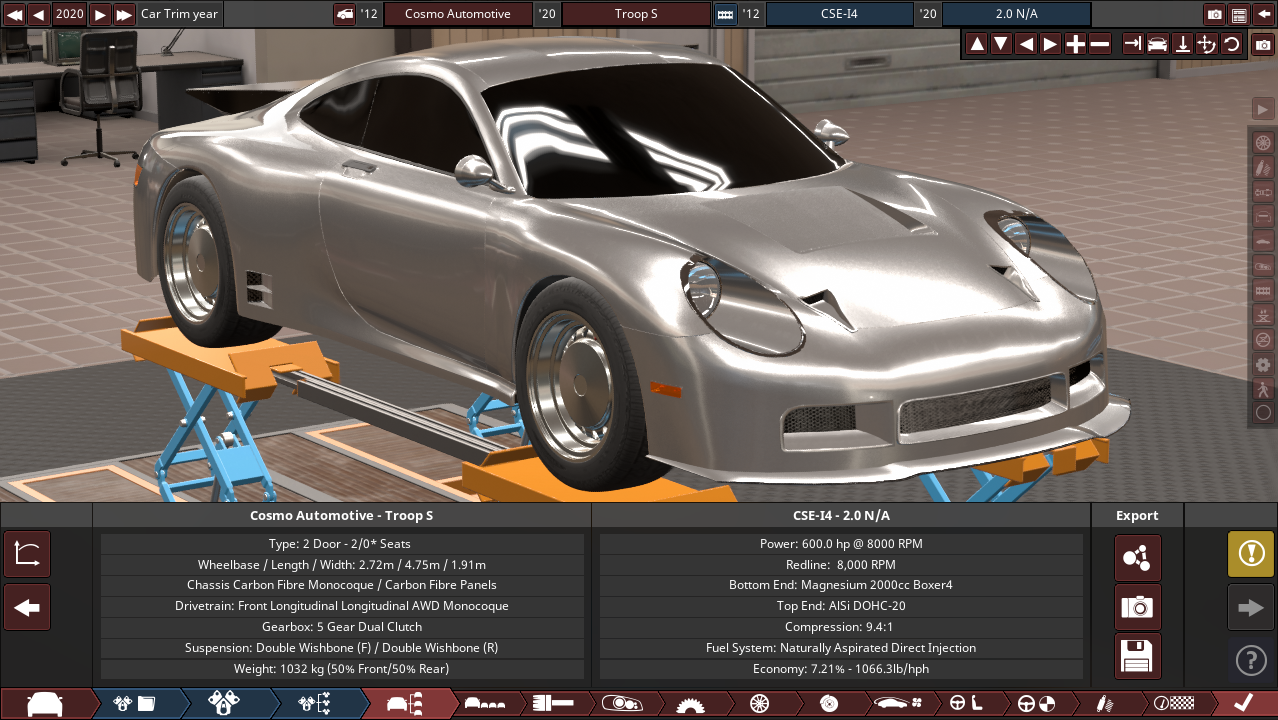This screenshot has height=720, width=1278.
Task: Click the large left arrow back button
Action: (27, 607)
